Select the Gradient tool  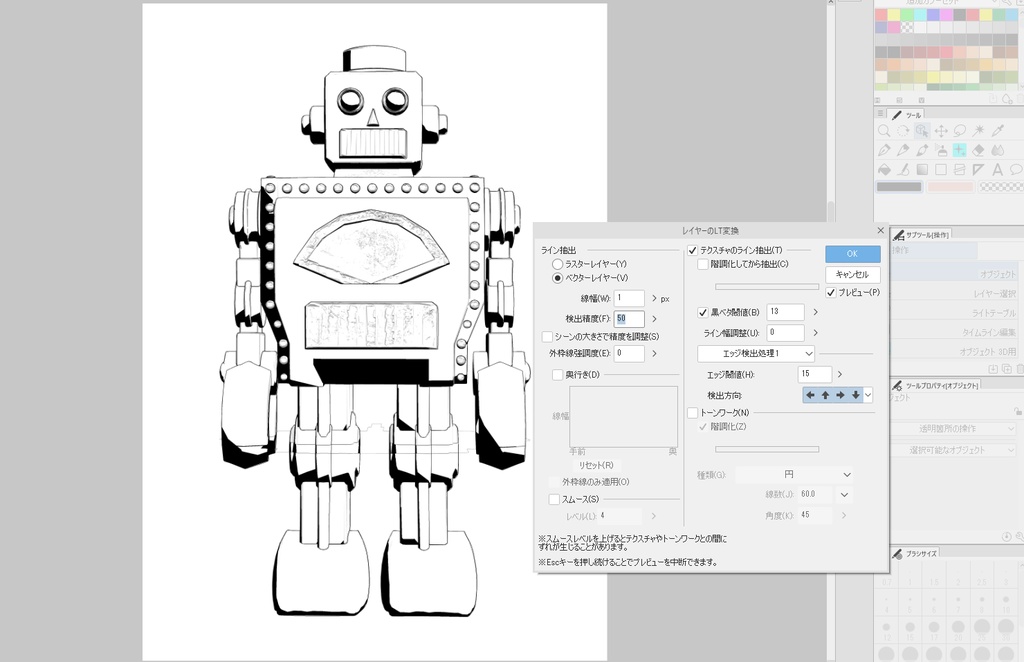(x=922, y=169)
